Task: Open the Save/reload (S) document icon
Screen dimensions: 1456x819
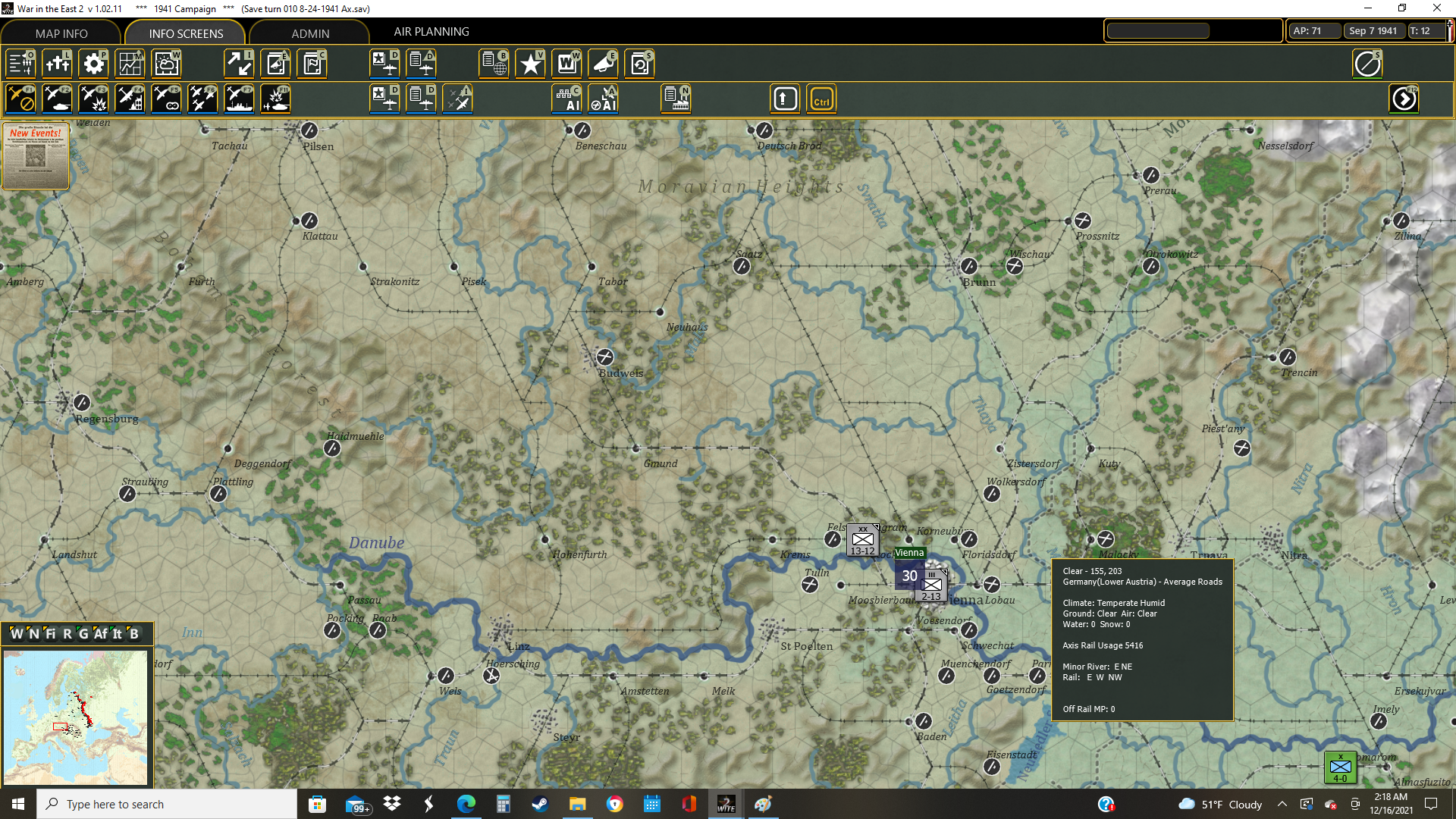Action: click(640, 64)
